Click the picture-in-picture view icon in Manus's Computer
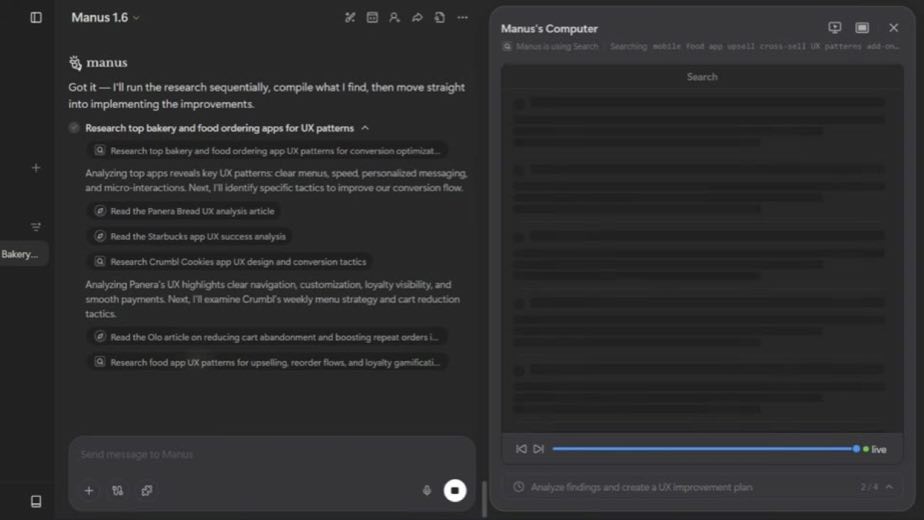 pyautogui.click(x=862, y=28)
